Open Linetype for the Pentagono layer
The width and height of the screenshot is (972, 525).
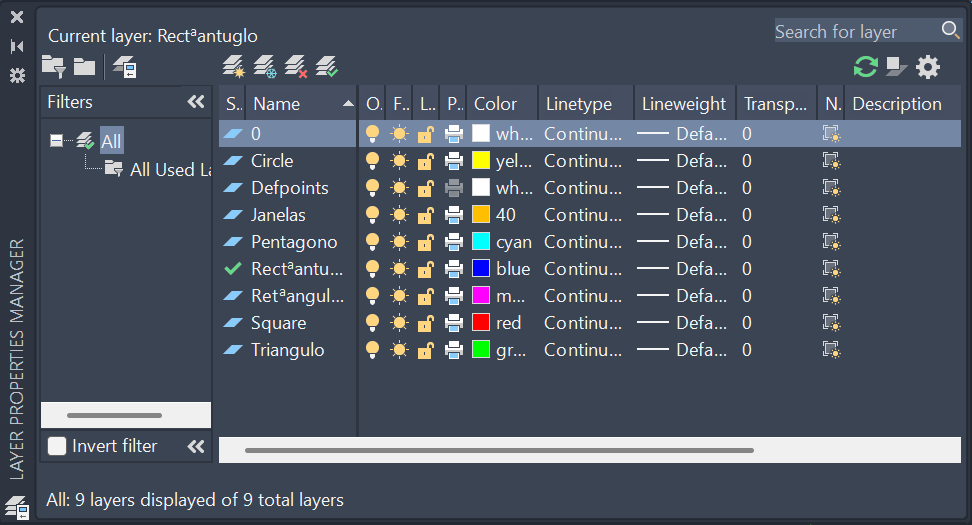pos(585,242)
